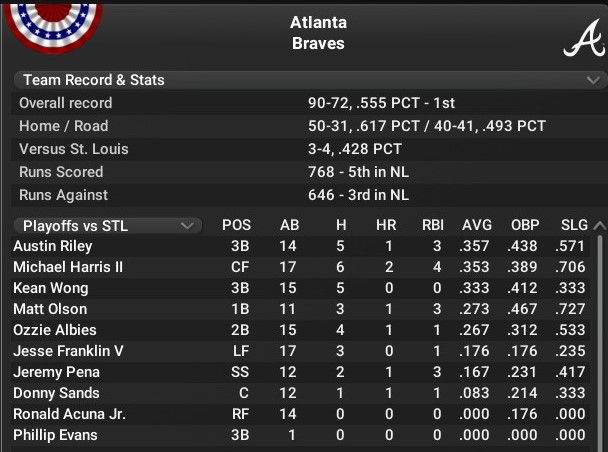Sort by the OBP column header
Viewport: 608px width, 452px height.
click(525, 225)
